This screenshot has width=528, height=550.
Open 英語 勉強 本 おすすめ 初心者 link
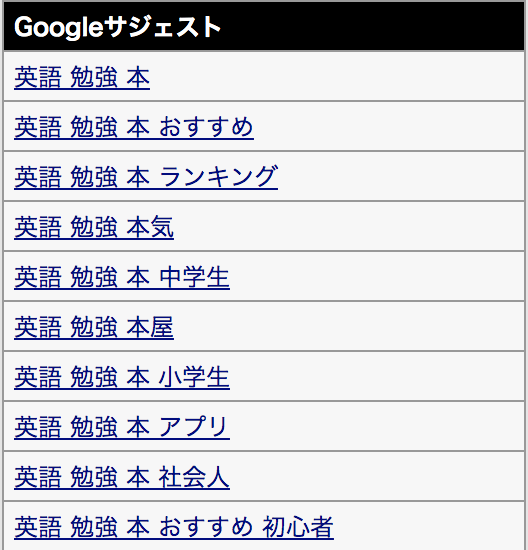174,527
